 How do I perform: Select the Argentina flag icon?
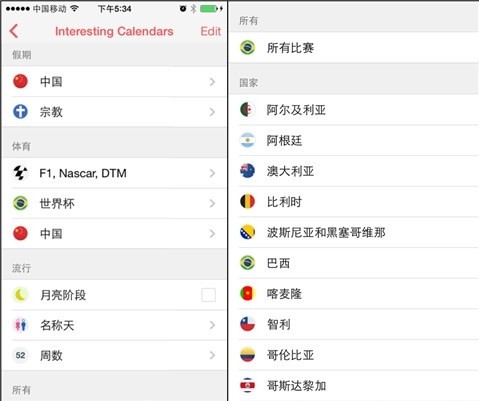tap(248, 140)
